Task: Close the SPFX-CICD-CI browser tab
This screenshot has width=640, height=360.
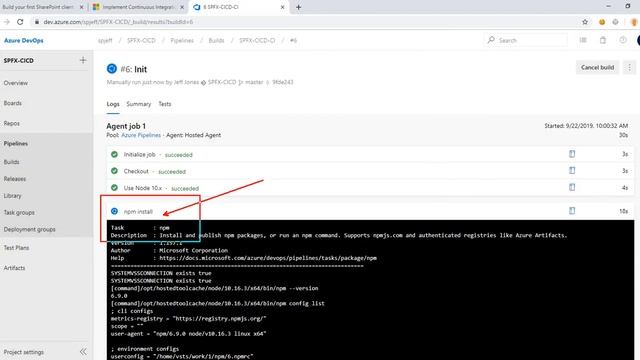Action: 282,7
